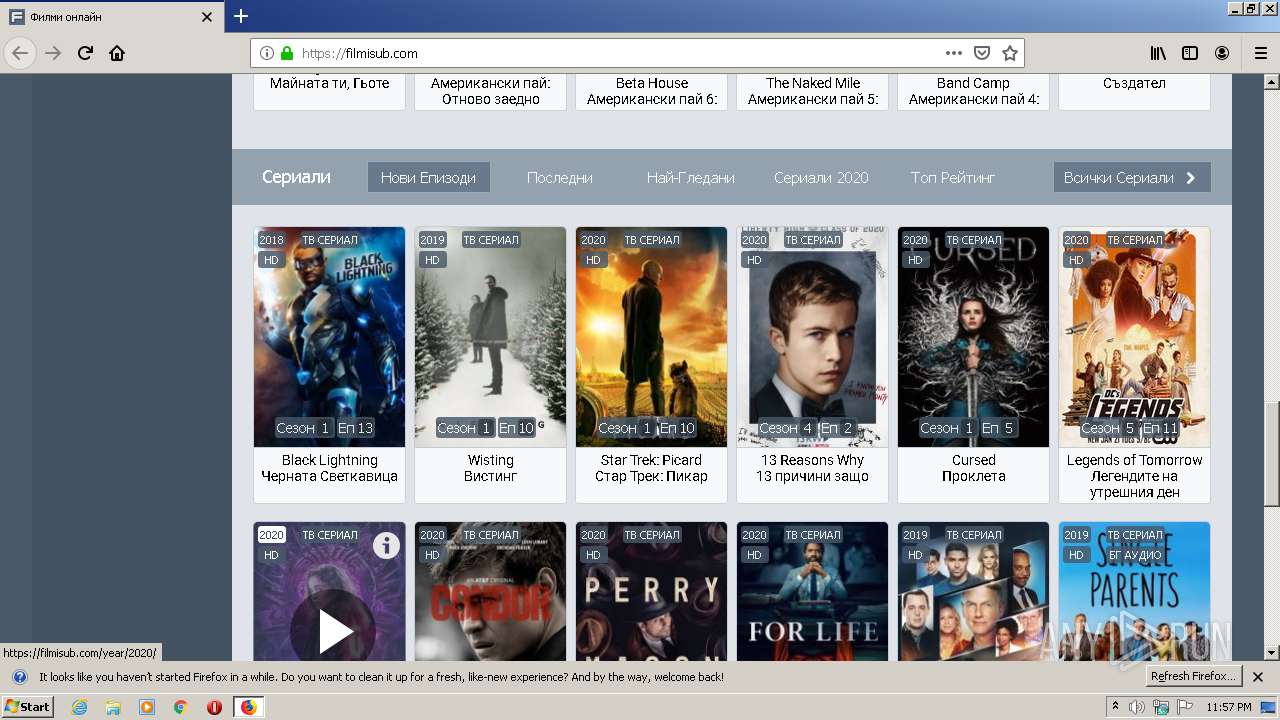Open the 13 Reasons Why poster

click(x=812, y=337)
